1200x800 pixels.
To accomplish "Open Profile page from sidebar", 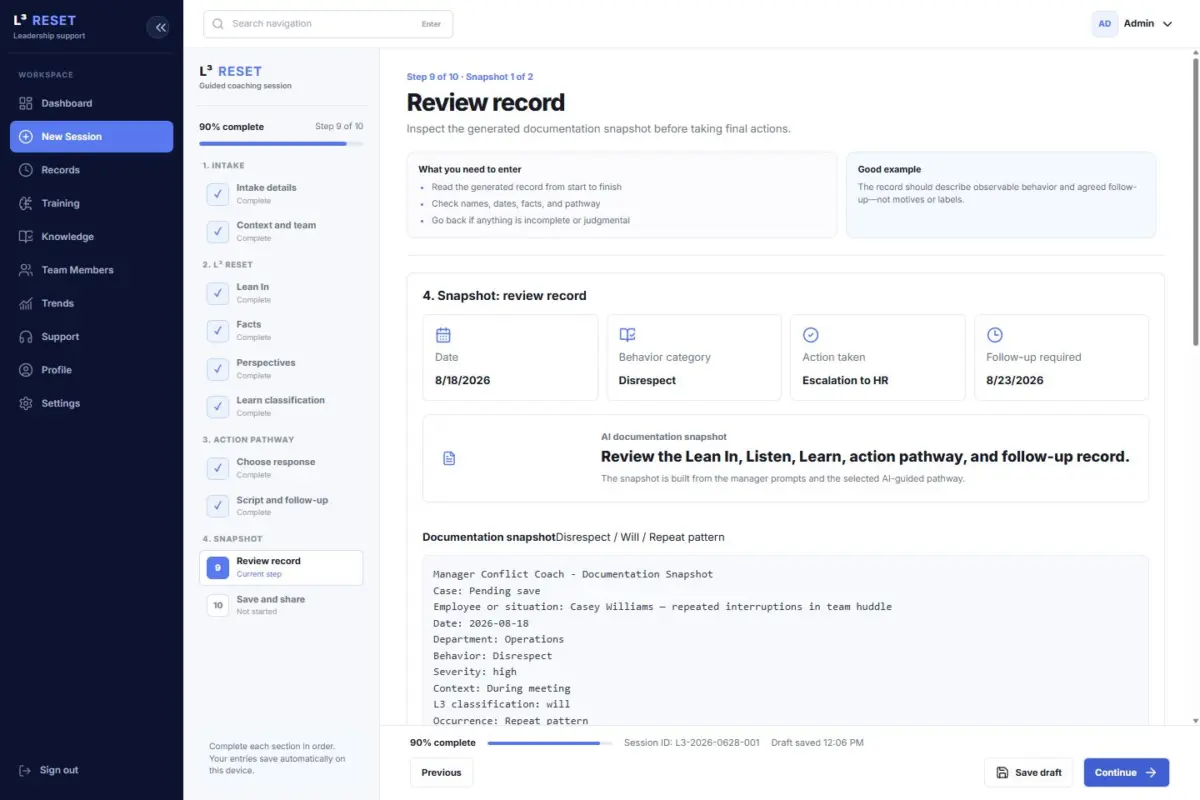I will [91, 370].
